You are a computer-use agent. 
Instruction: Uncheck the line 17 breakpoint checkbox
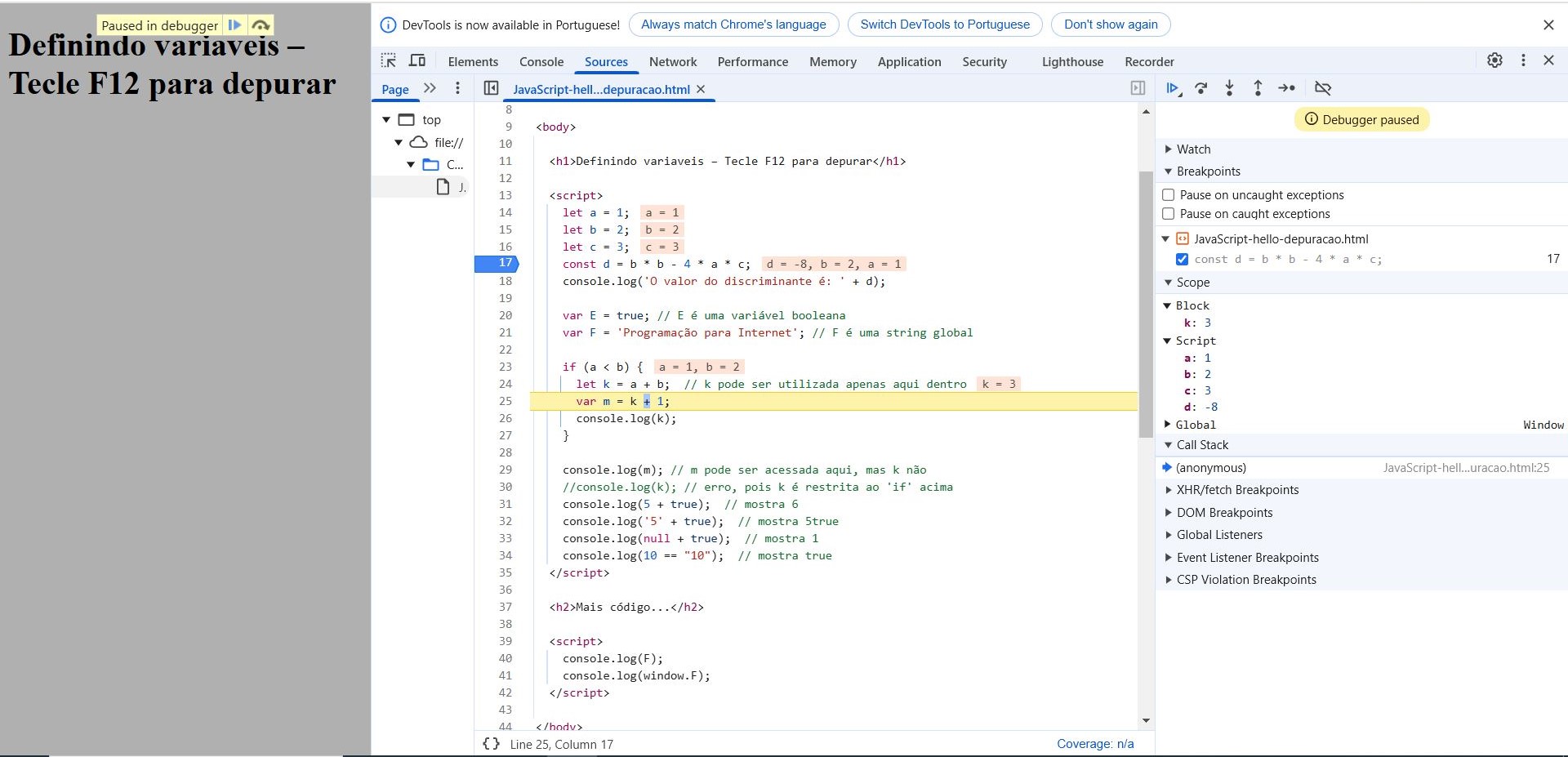point(1182,259)
